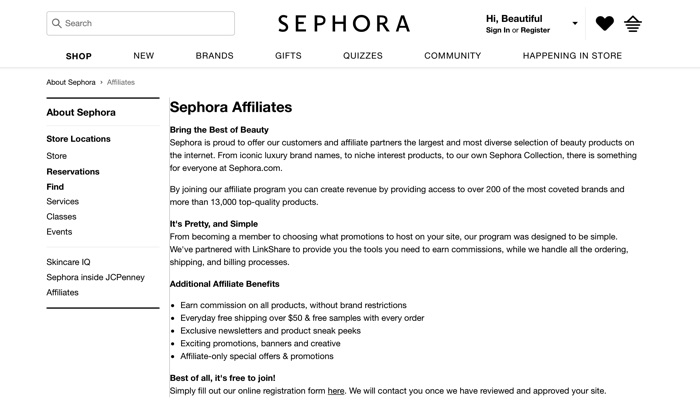Open the Store Locations sidebar link
700x414 pixels.
(78, 139)
